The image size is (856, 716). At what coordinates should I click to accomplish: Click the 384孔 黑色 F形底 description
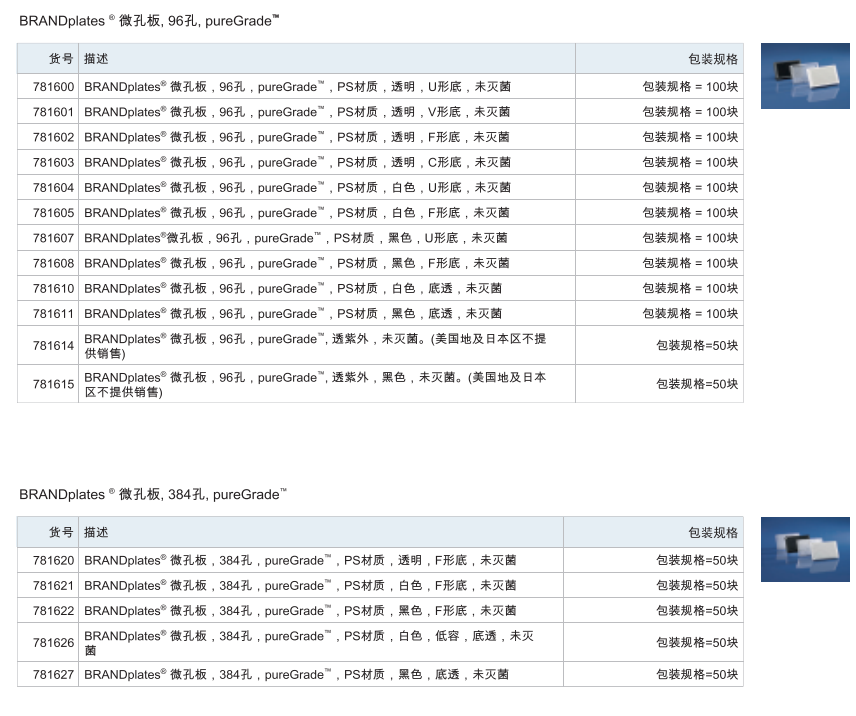[300, 611]
